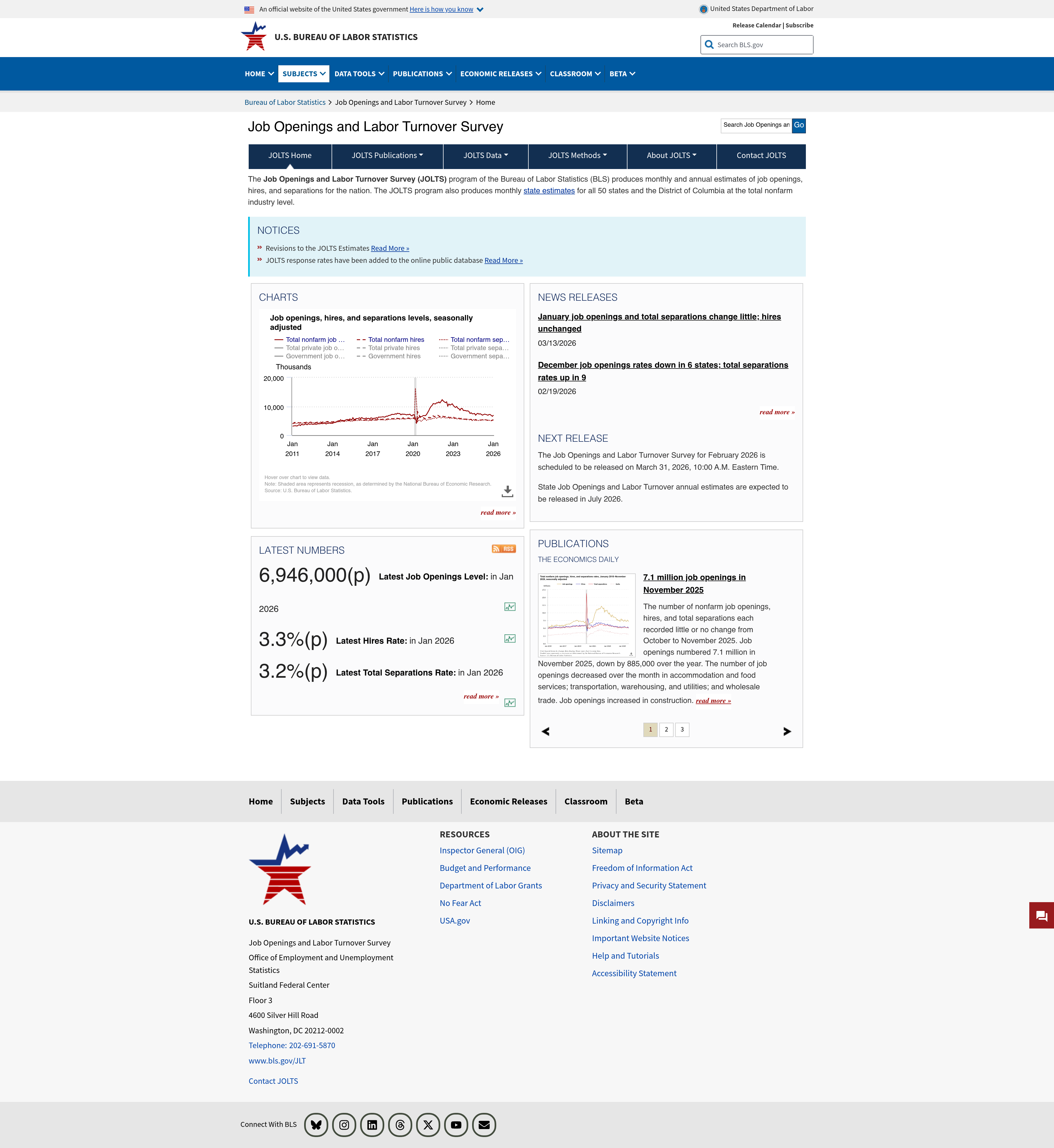This screenshot has width=1054, height=1148.
Task: Open the Economics Daily chart thumbnail
Action: (586, 616)
